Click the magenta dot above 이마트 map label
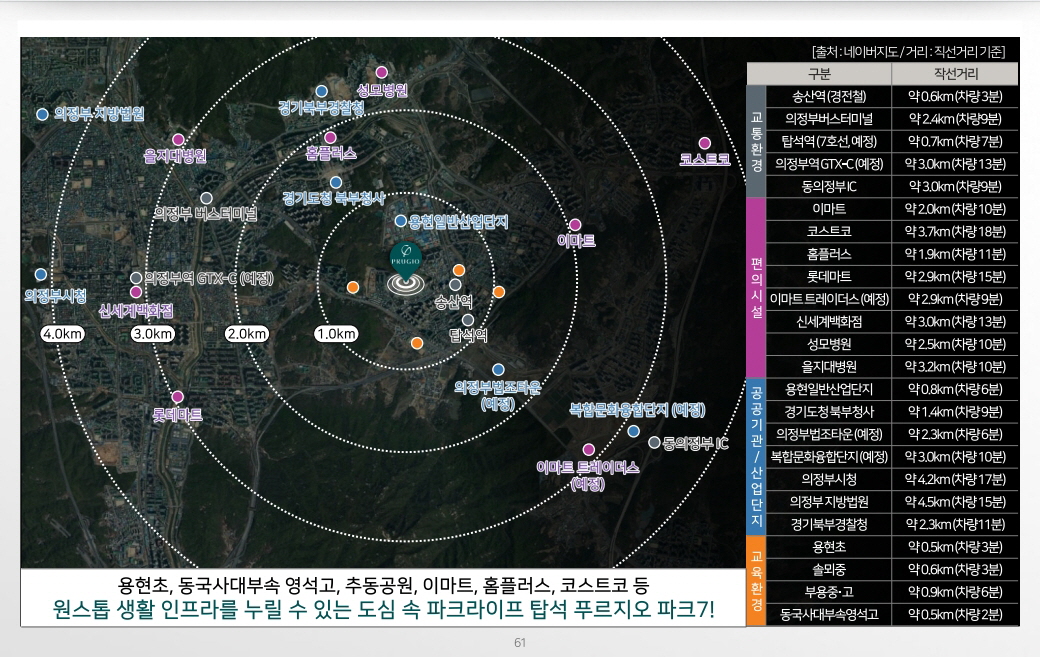Image resolution: width=1040 pixels, height=657 pixels. [x=575, y=225]
